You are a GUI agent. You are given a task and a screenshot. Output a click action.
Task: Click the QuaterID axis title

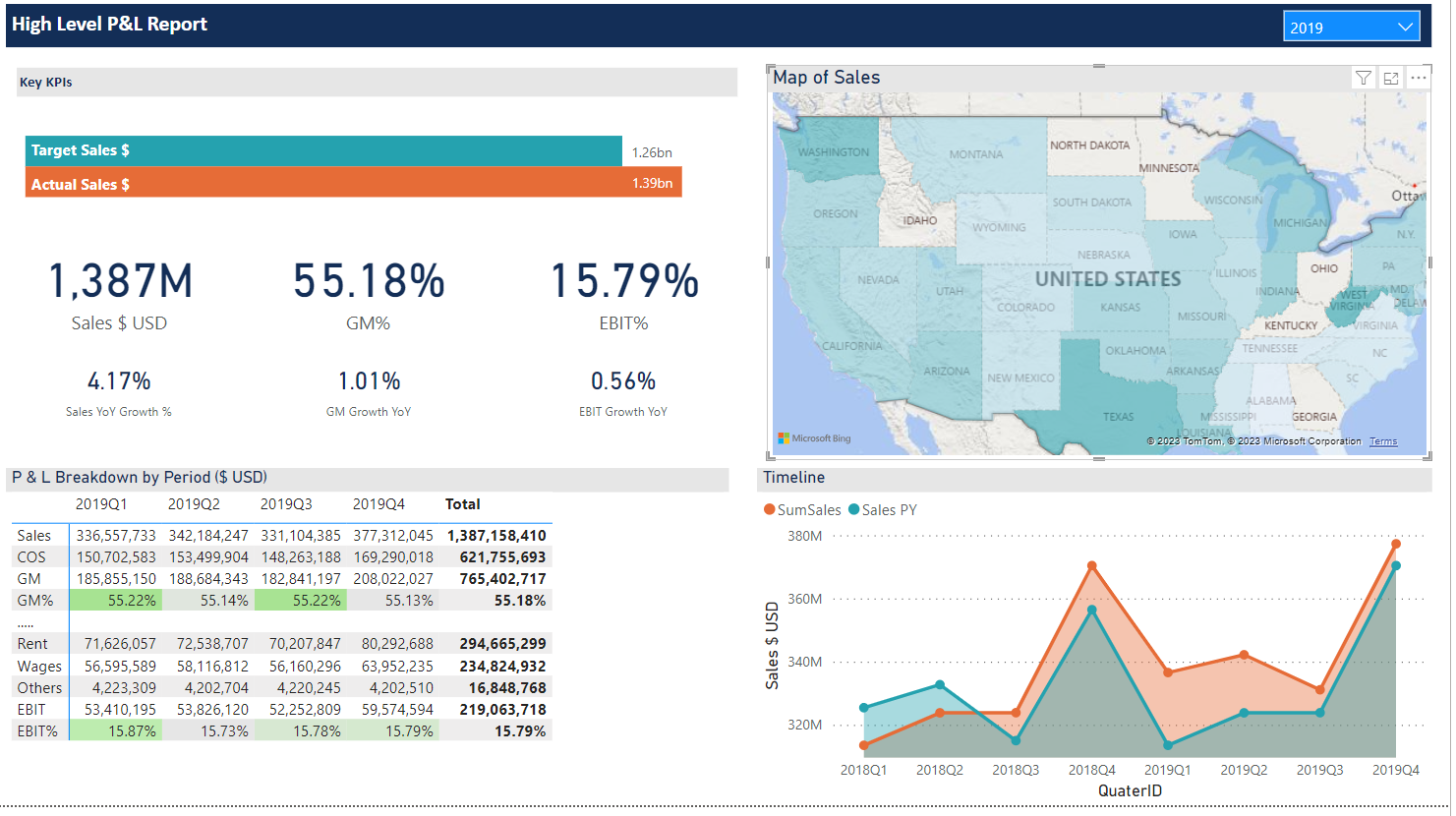coord(1130,790)
